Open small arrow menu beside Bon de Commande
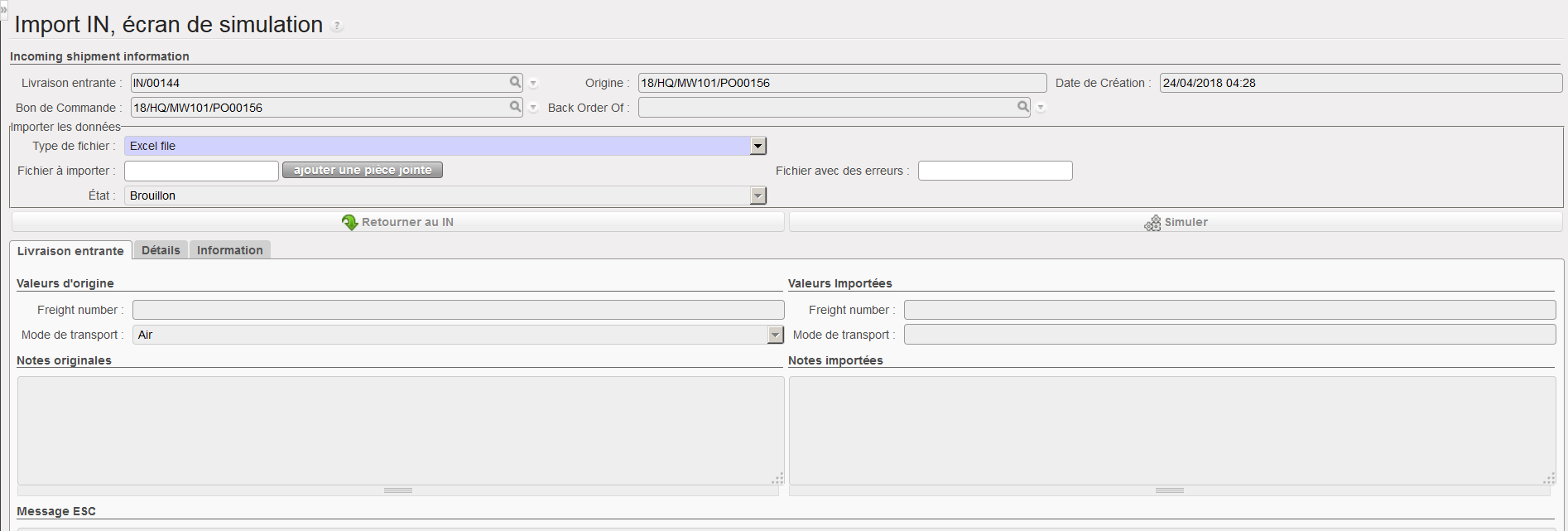Viewport: 1568px width, 531px height. coord(534,108)
